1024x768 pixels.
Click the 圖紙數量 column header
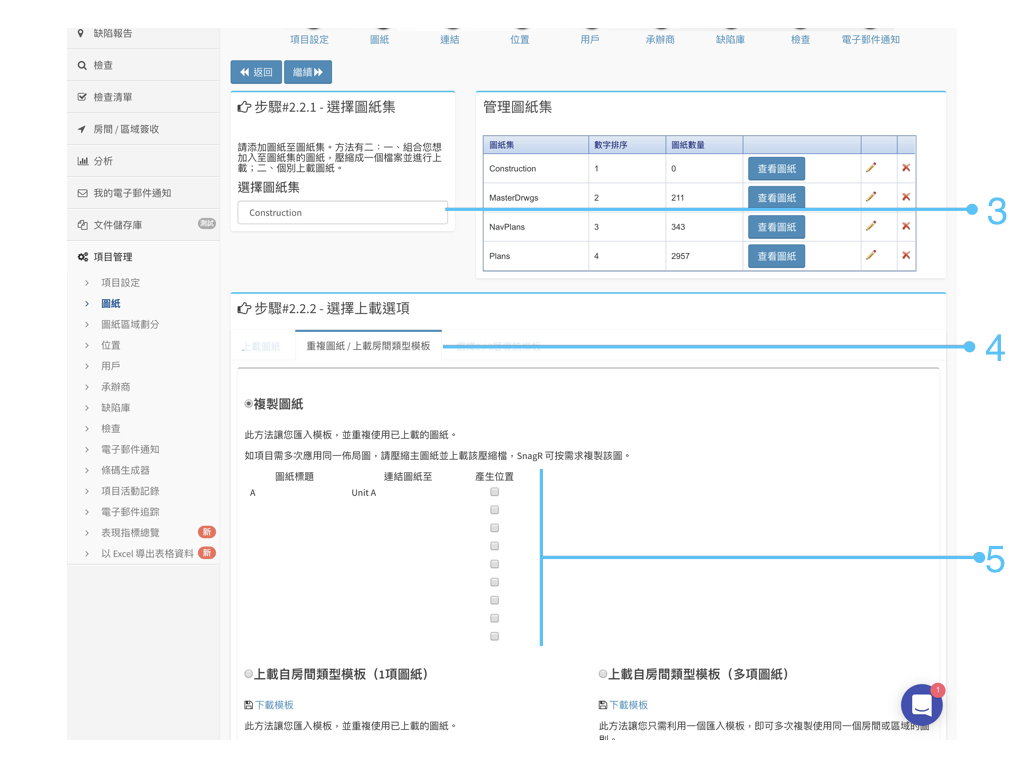point(688,145)
